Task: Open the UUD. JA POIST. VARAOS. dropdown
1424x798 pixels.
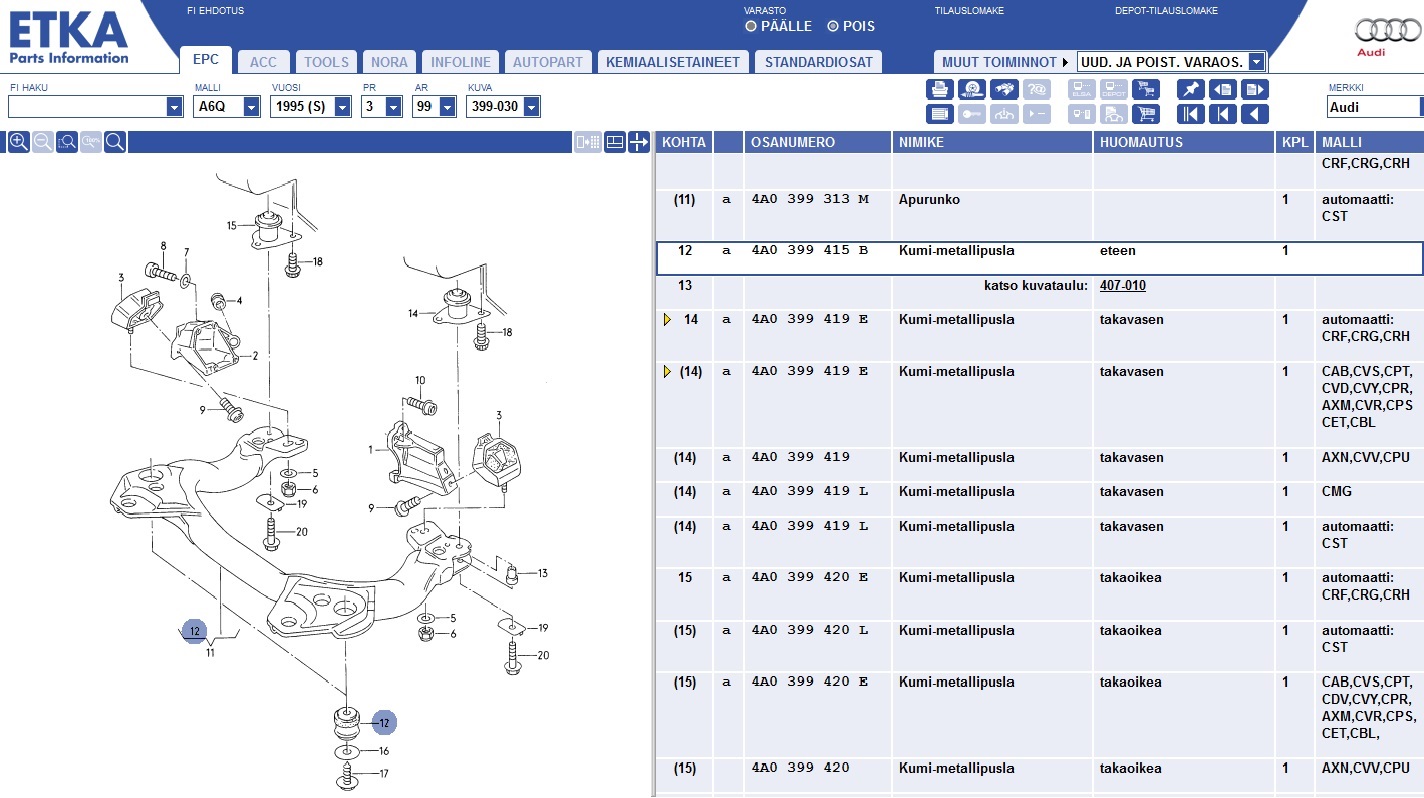Action: (1256, 62)
